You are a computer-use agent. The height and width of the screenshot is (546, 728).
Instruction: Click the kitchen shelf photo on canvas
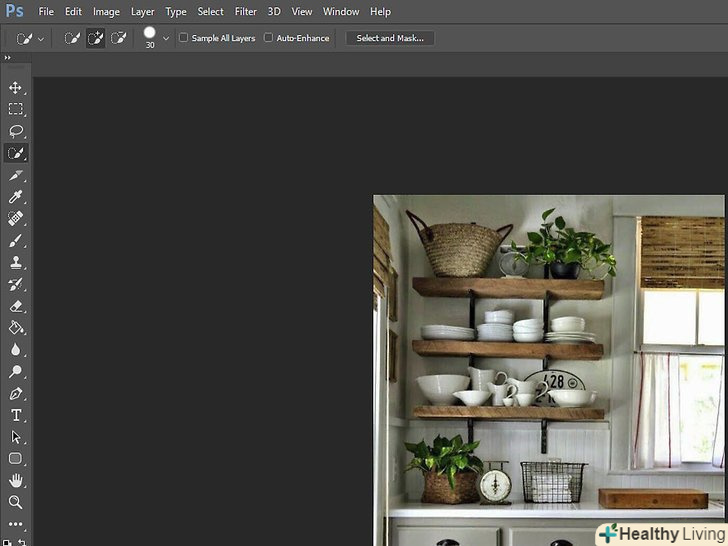pos(550,370)
